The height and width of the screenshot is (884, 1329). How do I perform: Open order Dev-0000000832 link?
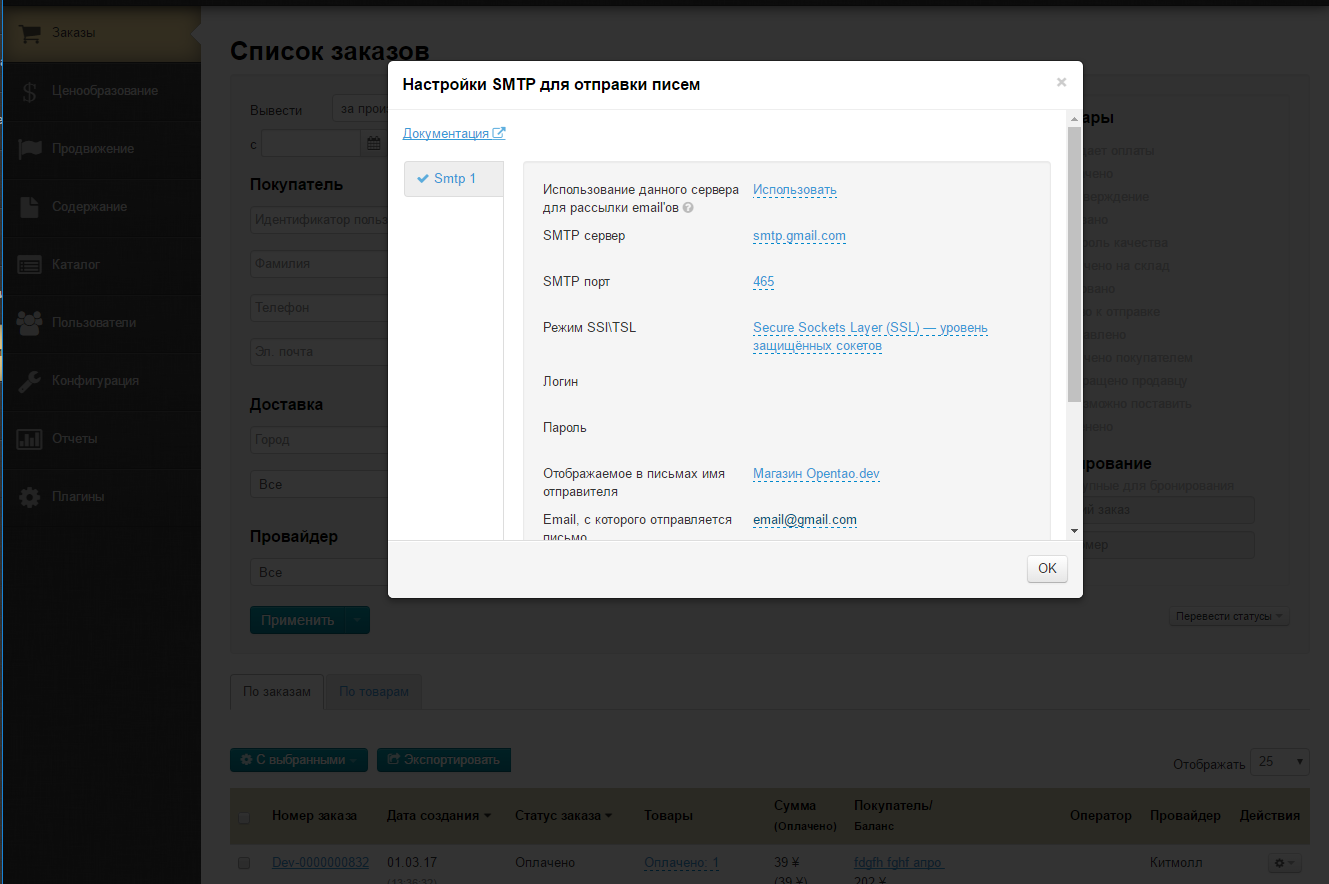[x=320, y=863]
